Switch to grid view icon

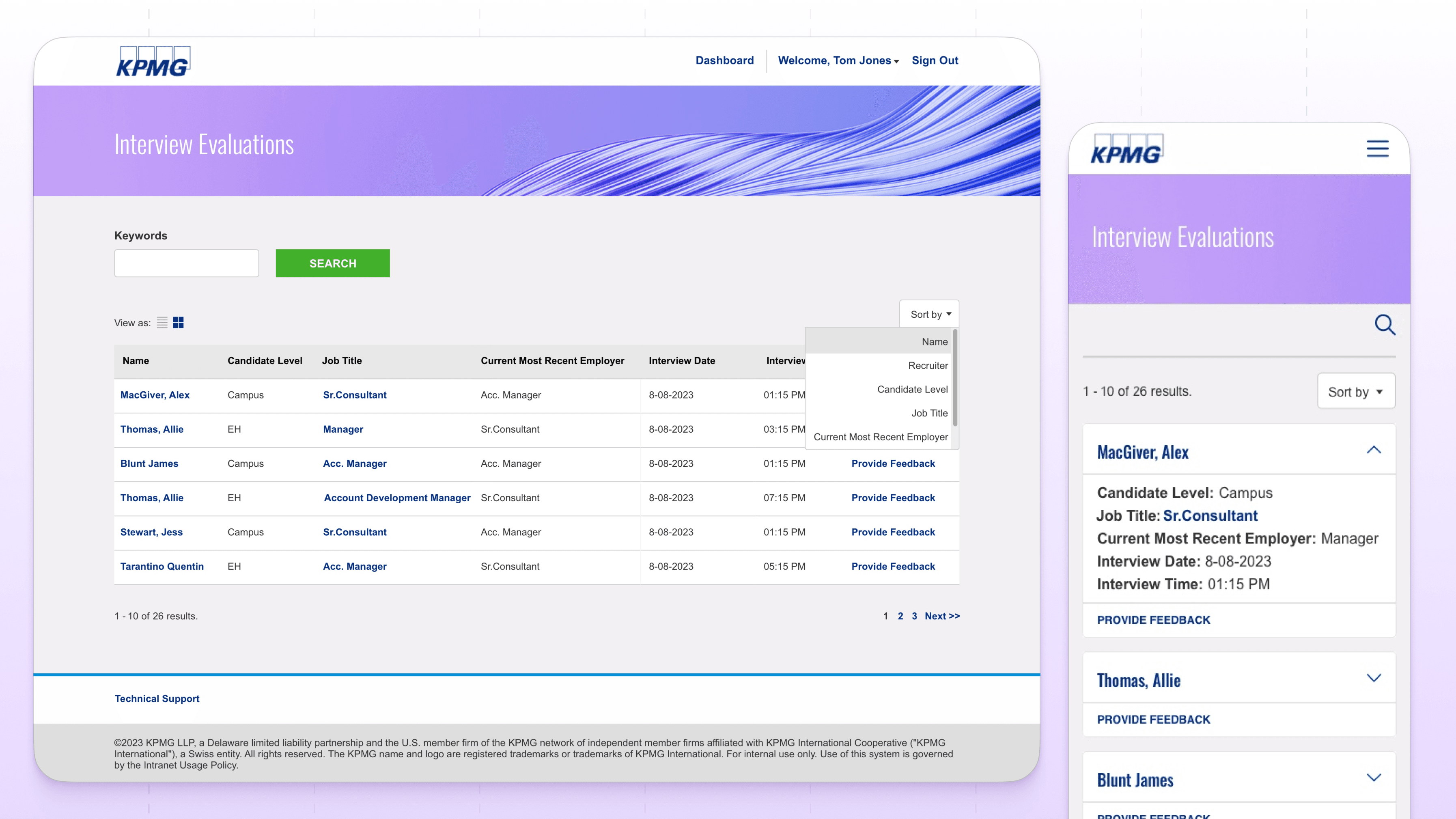pyautogui.click(x=178, y=323)
